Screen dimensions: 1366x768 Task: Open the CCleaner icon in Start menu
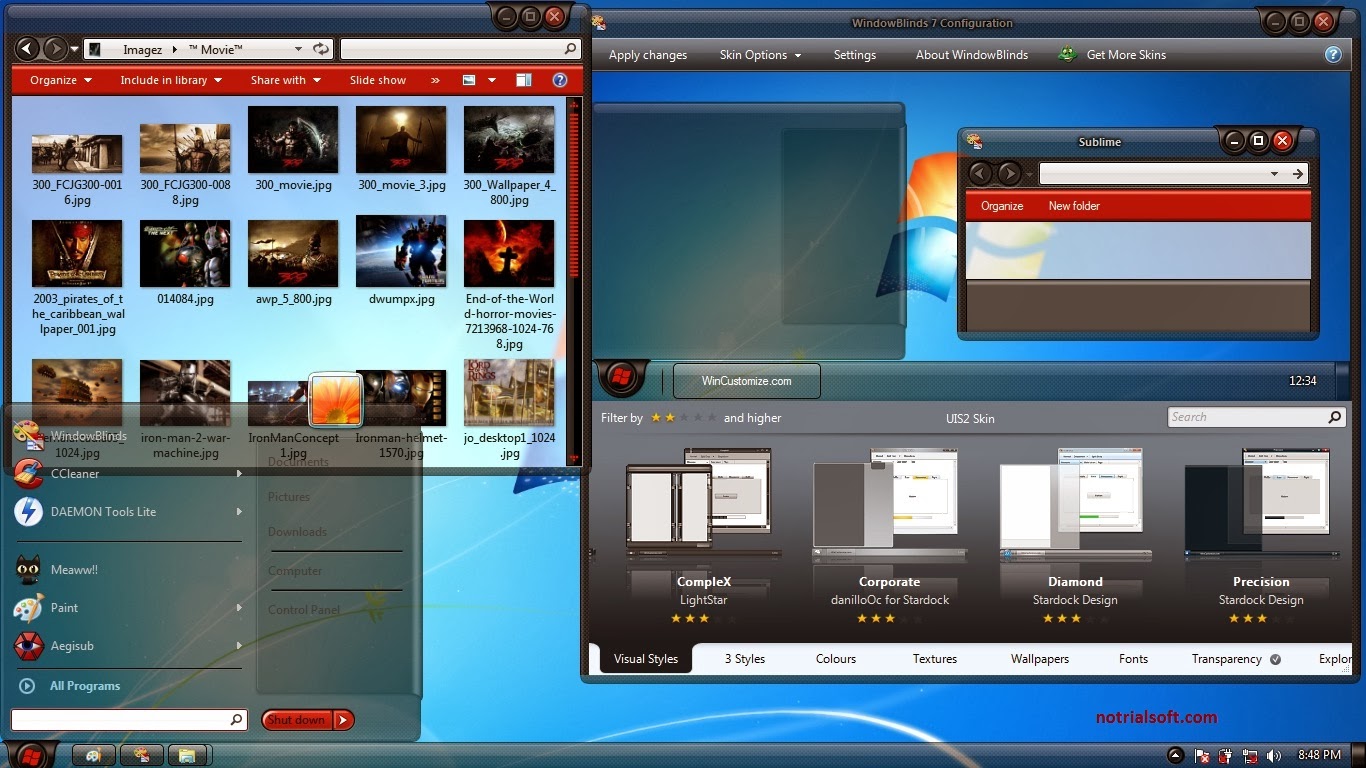[x=28, y=473]
